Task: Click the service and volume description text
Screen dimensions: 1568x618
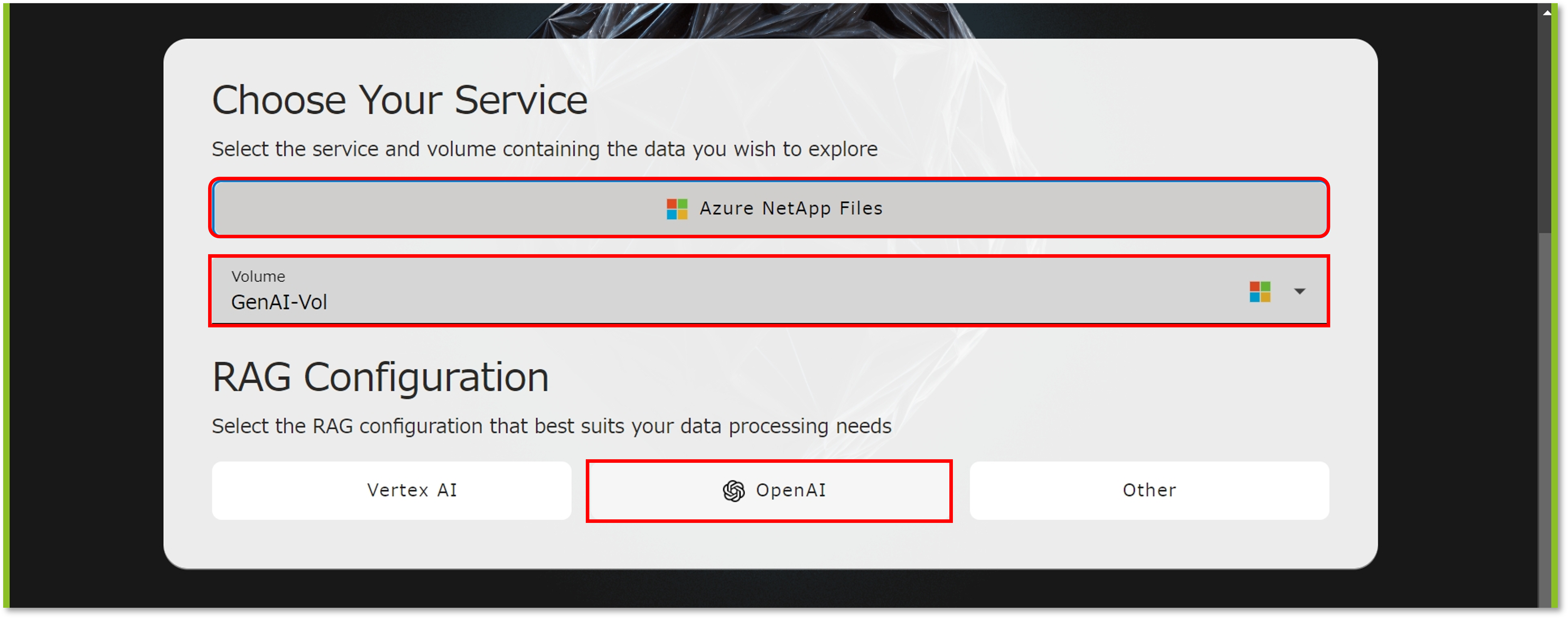Action: [544, 149]
